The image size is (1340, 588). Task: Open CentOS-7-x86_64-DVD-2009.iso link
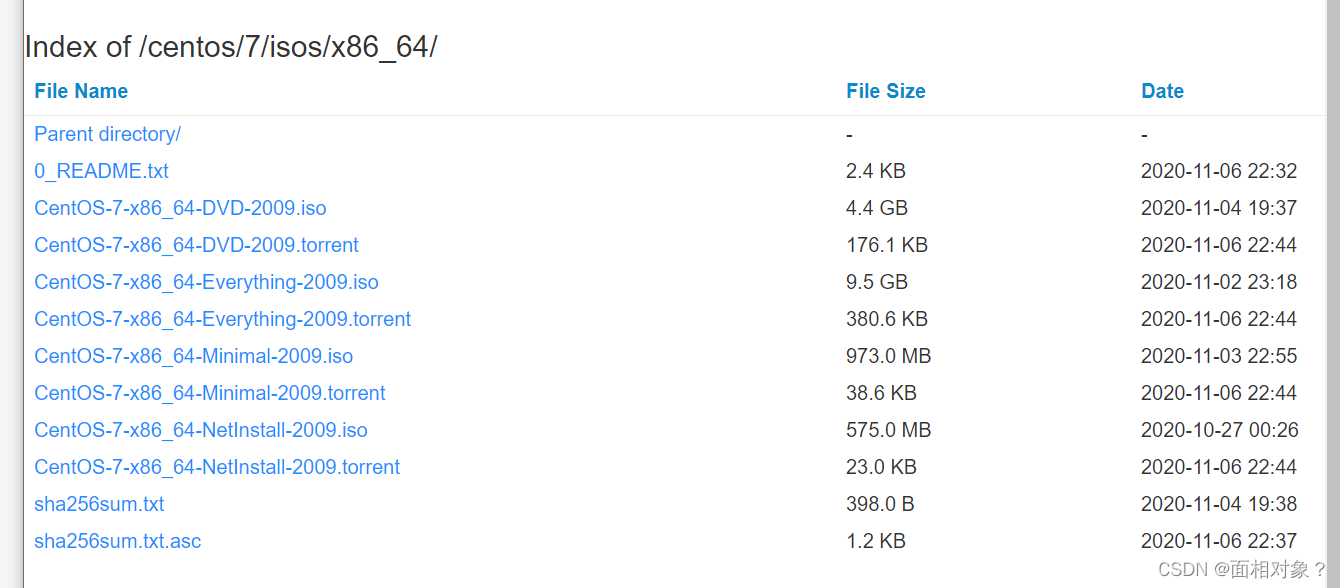pyautogui.click(x=180, y=208)
